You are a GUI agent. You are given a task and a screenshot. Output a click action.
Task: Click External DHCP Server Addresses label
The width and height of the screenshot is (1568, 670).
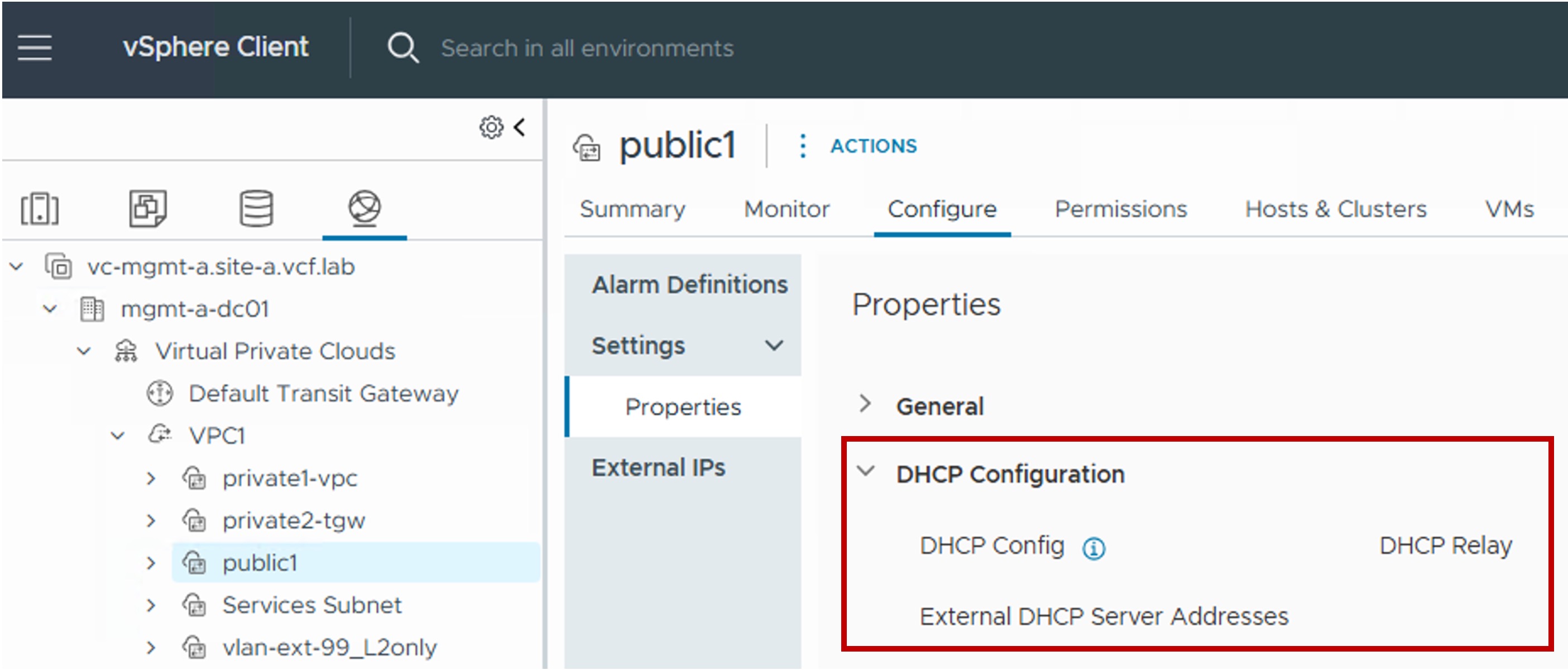point(1104,616)
